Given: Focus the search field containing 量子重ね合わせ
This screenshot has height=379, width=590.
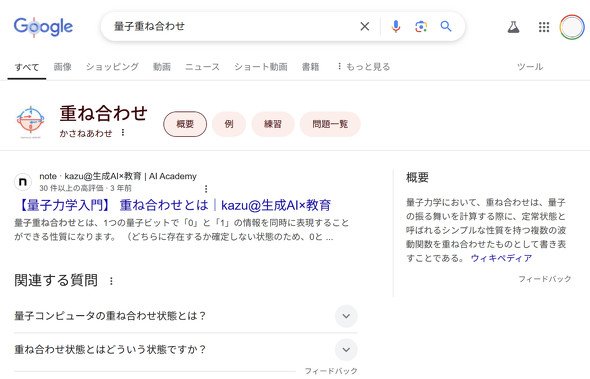Looking at the screenshot, I should coord(233,26).
